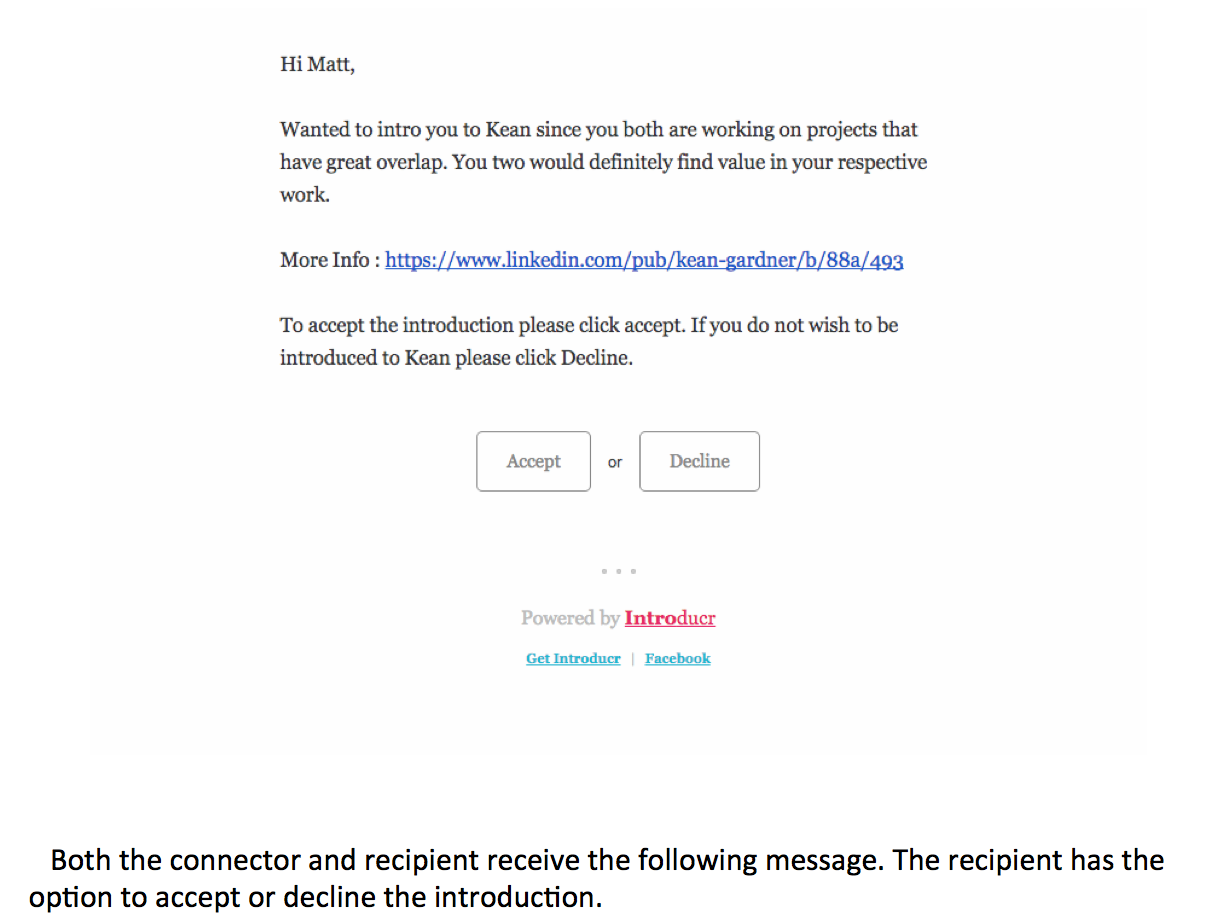This screenshot has width=1230, height=923.
Task: Click the word 'work.' ending the intro
Action: tap(304, 195)
